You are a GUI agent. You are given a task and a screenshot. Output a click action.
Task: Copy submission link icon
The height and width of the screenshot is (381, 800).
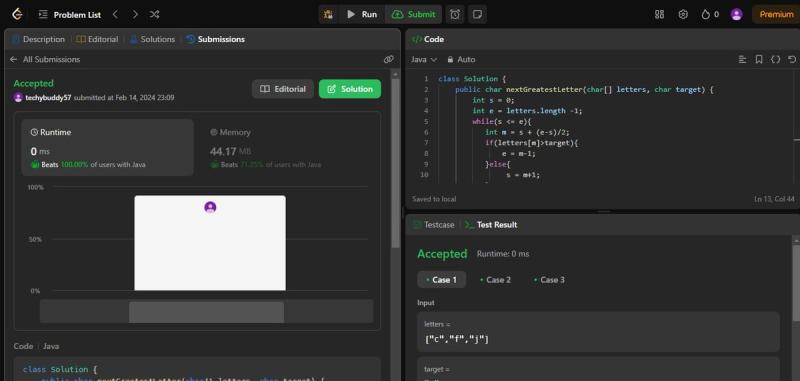pos(389,59)
